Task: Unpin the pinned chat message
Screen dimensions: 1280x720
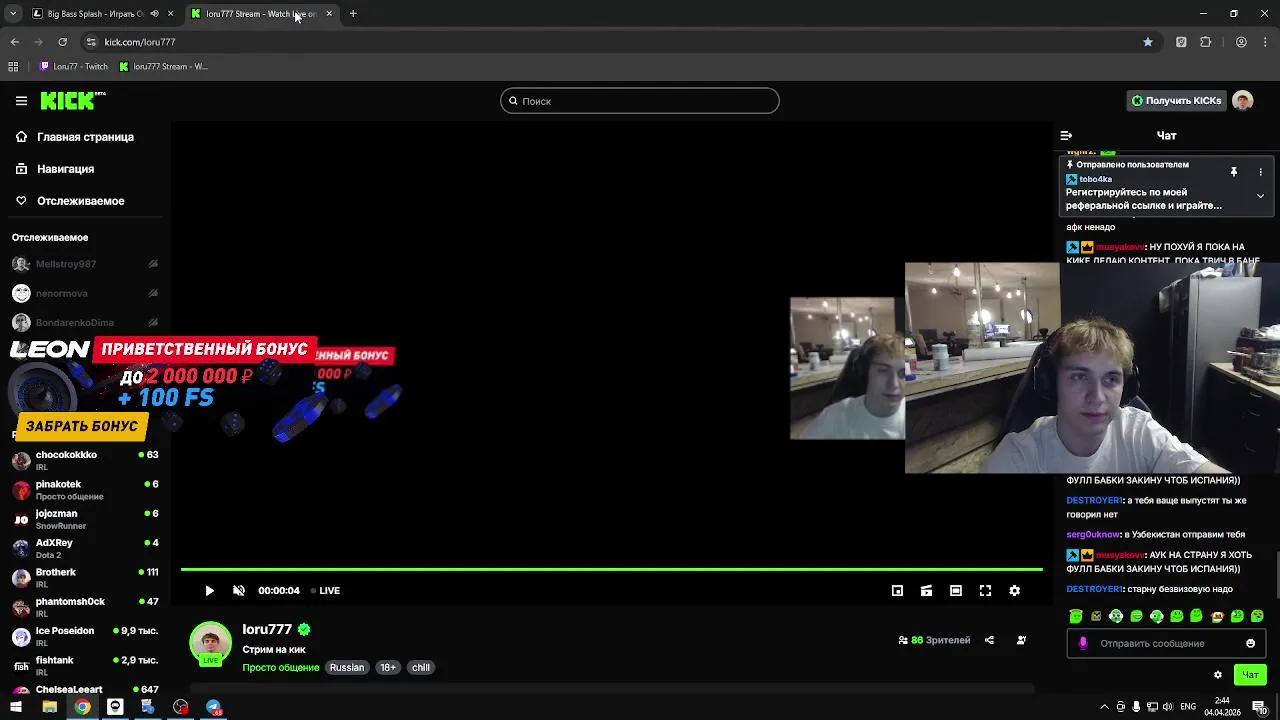Action: (1234, 172)
